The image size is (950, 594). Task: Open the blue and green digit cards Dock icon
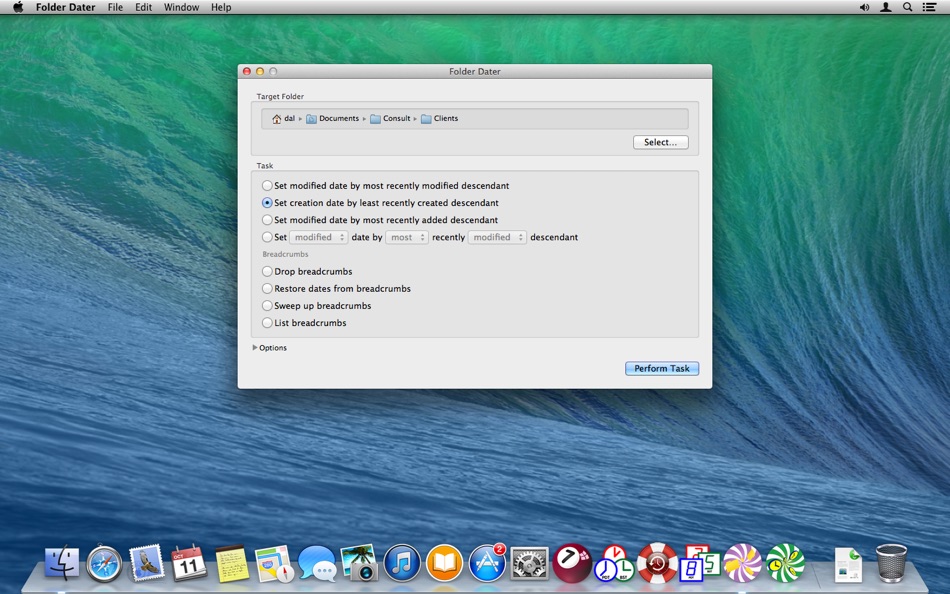pos(700,563)
